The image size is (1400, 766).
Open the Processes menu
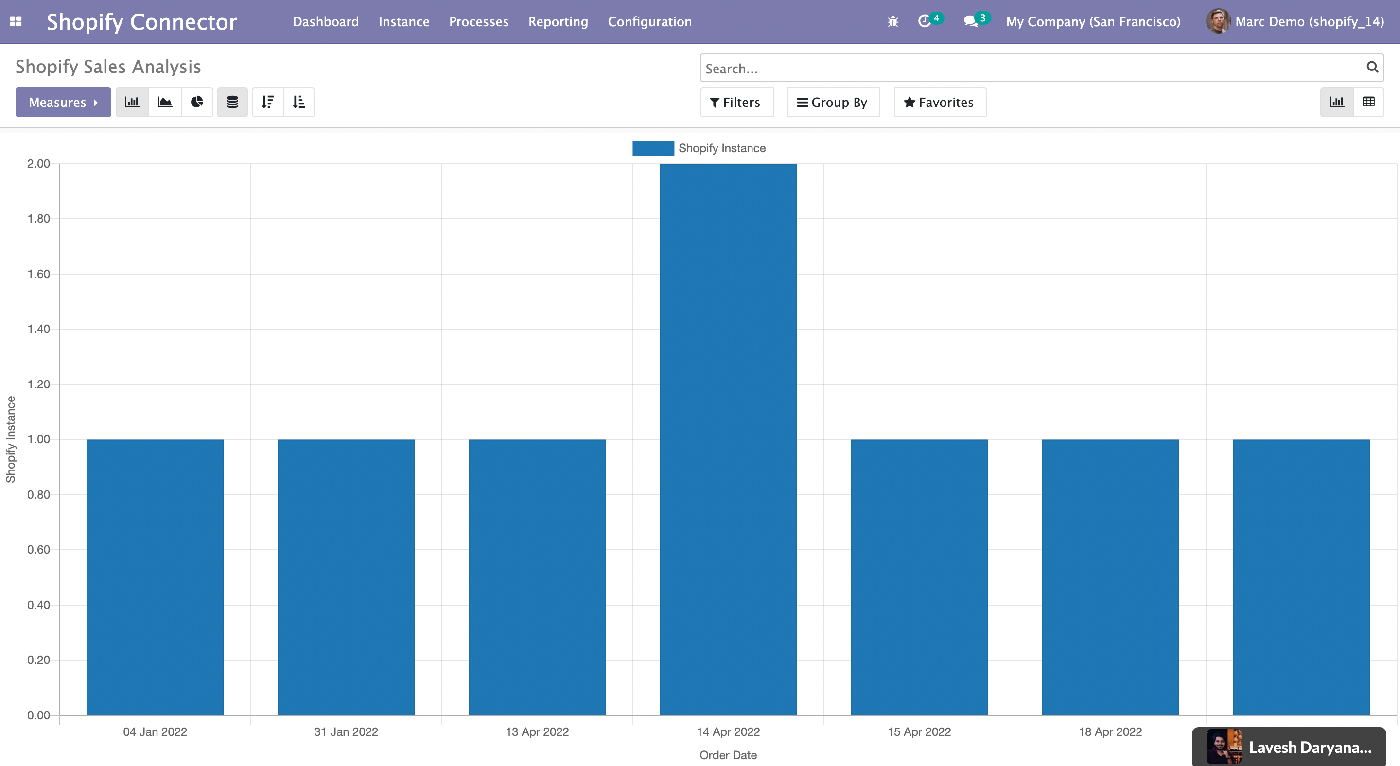tap(479, 21)
